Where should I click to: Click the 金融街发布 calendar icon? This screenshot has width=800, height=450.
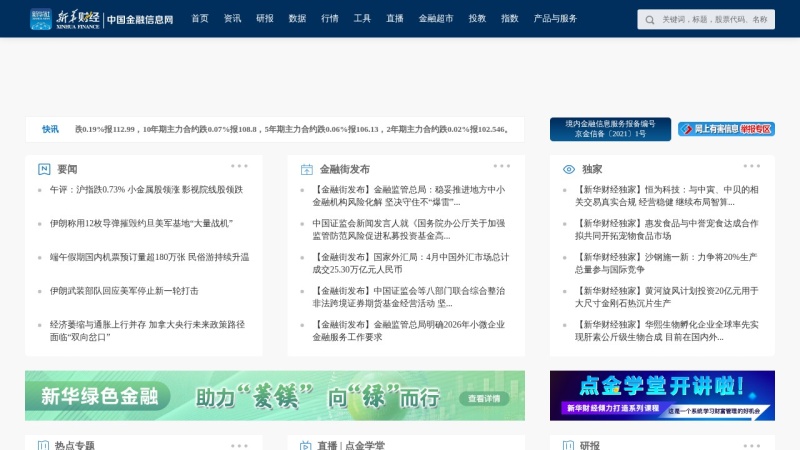tap(307, 169)
